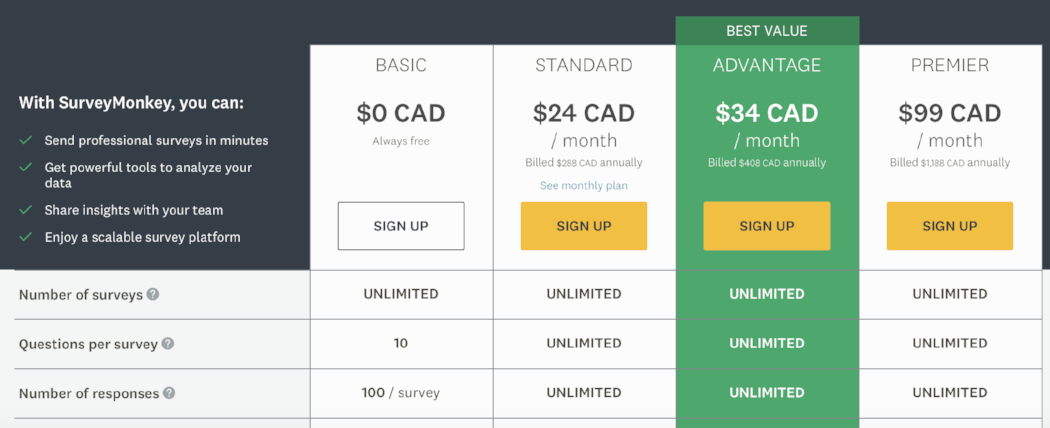Click help icon beside Number of surveys
The height and width of the screenshot is (428, 1050).
153,294
